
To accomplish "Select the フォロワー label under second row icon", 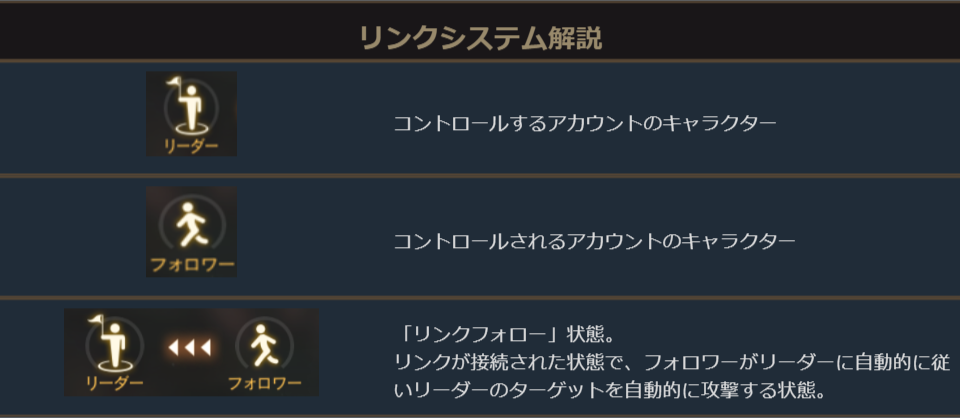I will [x=191, y=266].
